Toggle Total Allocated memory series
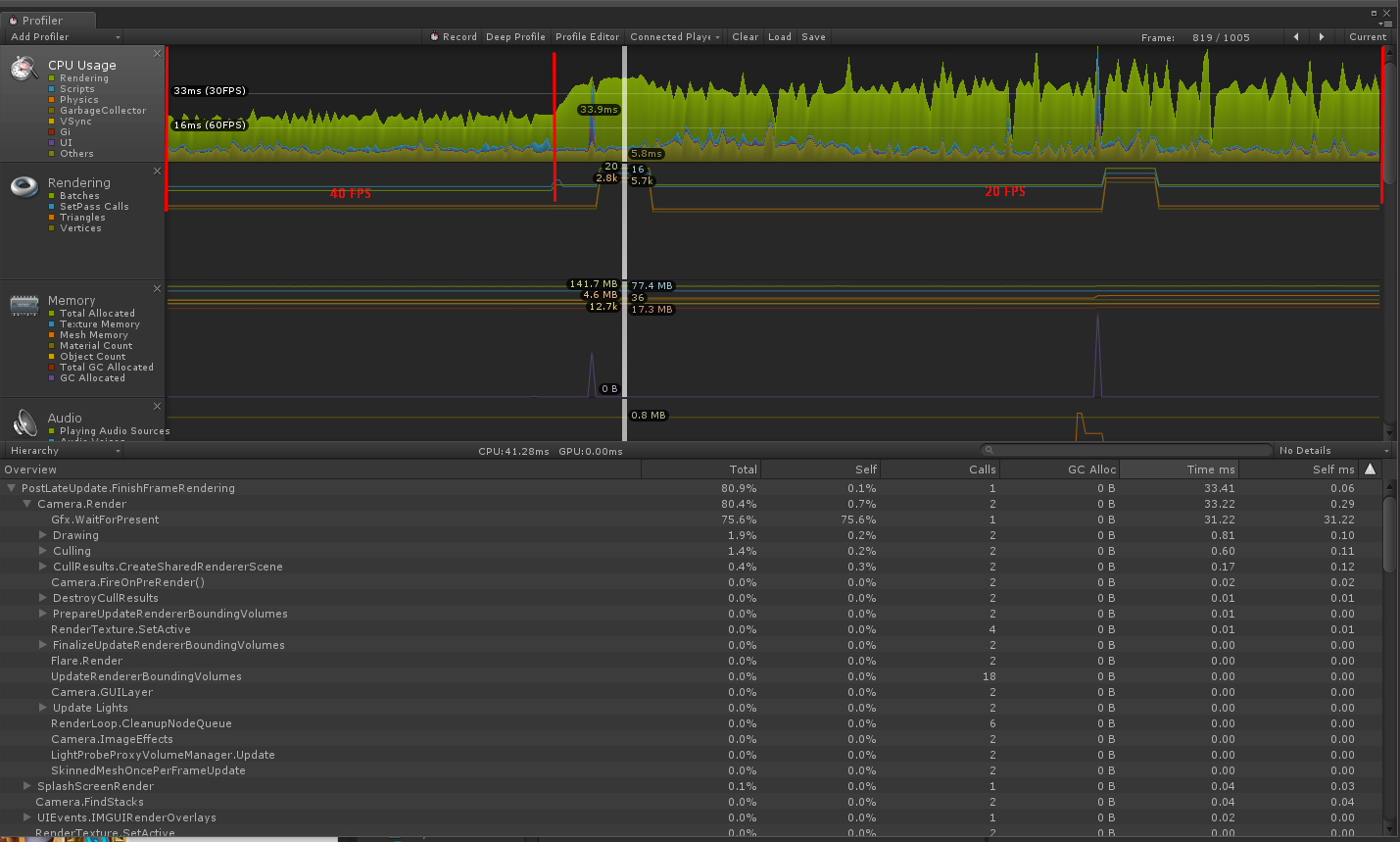The height and width of the screenshot is (842, 1400). (52, 314)
